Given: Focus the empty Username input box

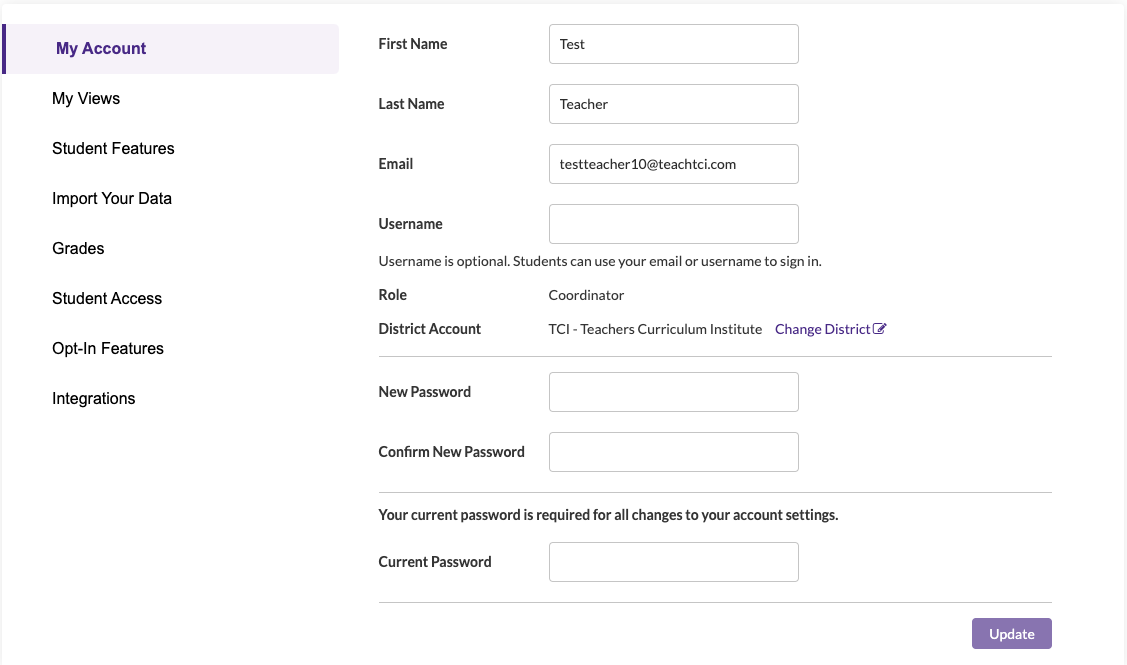Looking at the screenshot, I should click(x=673, y=224).
